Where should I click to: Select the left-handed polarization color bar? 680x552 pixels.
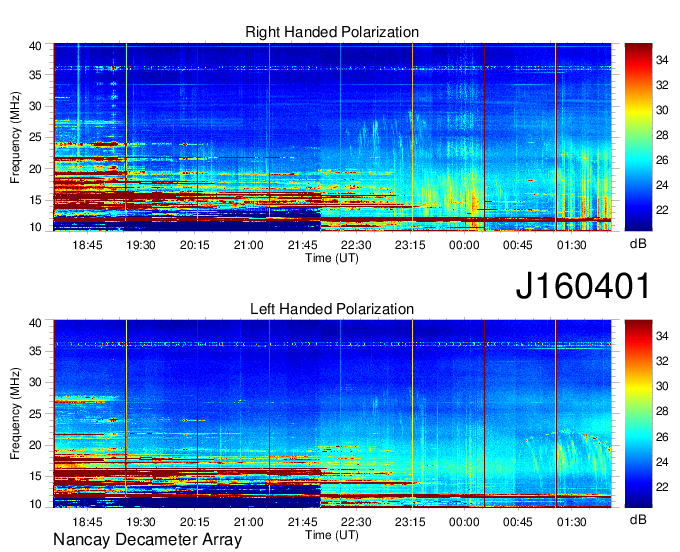point(638,414)
